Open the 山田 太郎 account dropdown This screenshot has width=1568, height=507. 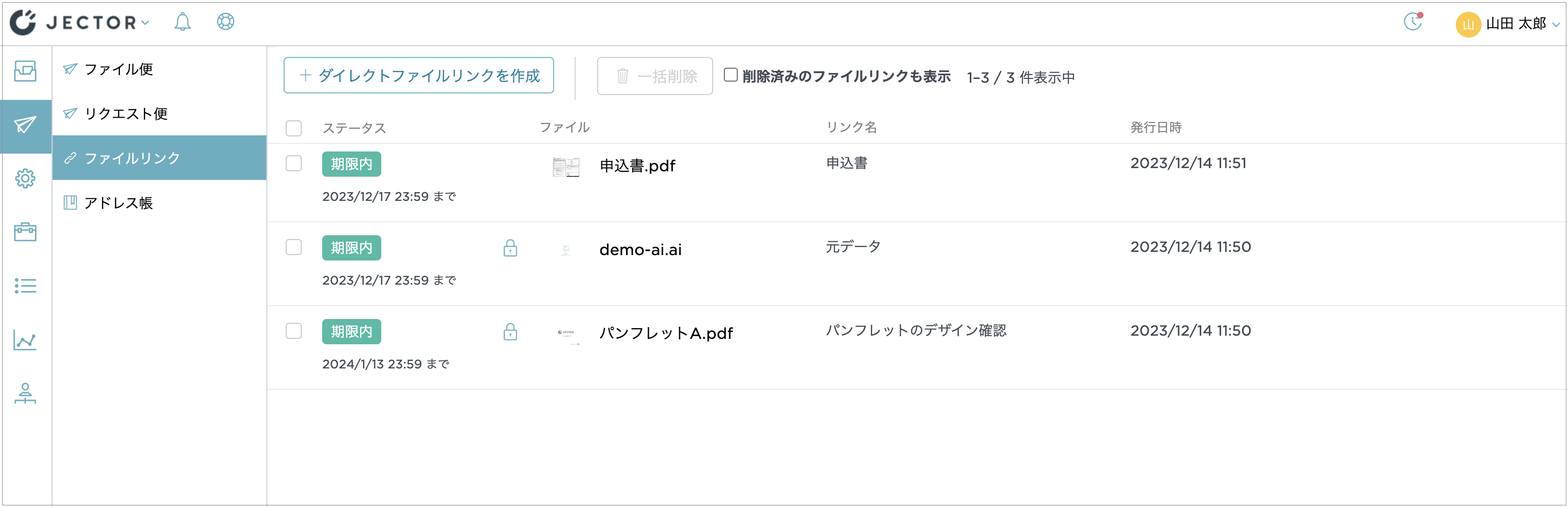point(1516,24)
